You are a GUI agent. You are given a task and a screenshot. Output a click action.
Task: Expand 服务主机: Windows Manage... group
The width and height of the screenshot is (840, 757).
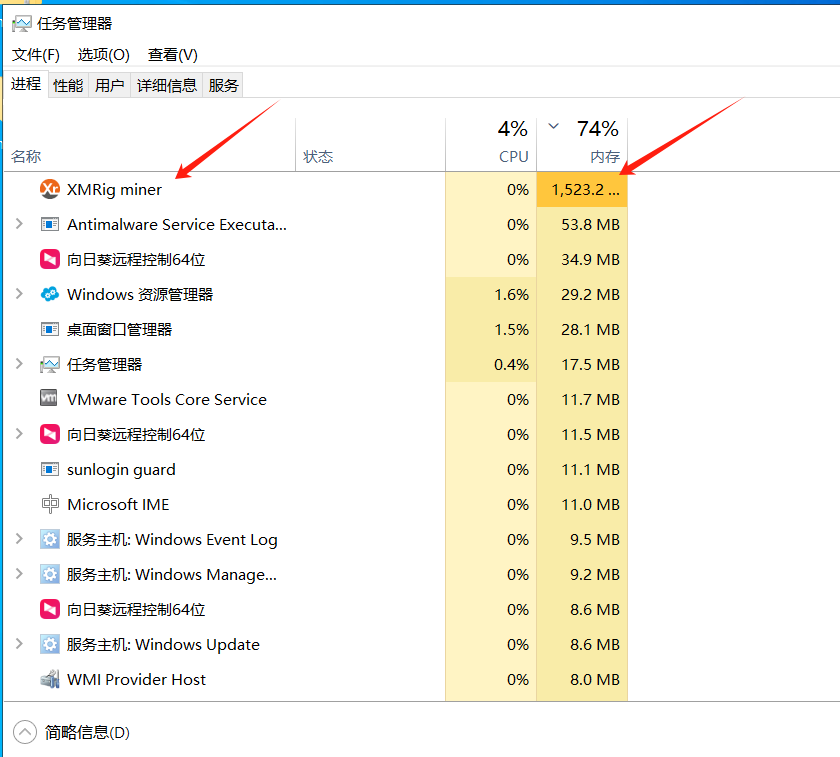(x=19, y=574)
